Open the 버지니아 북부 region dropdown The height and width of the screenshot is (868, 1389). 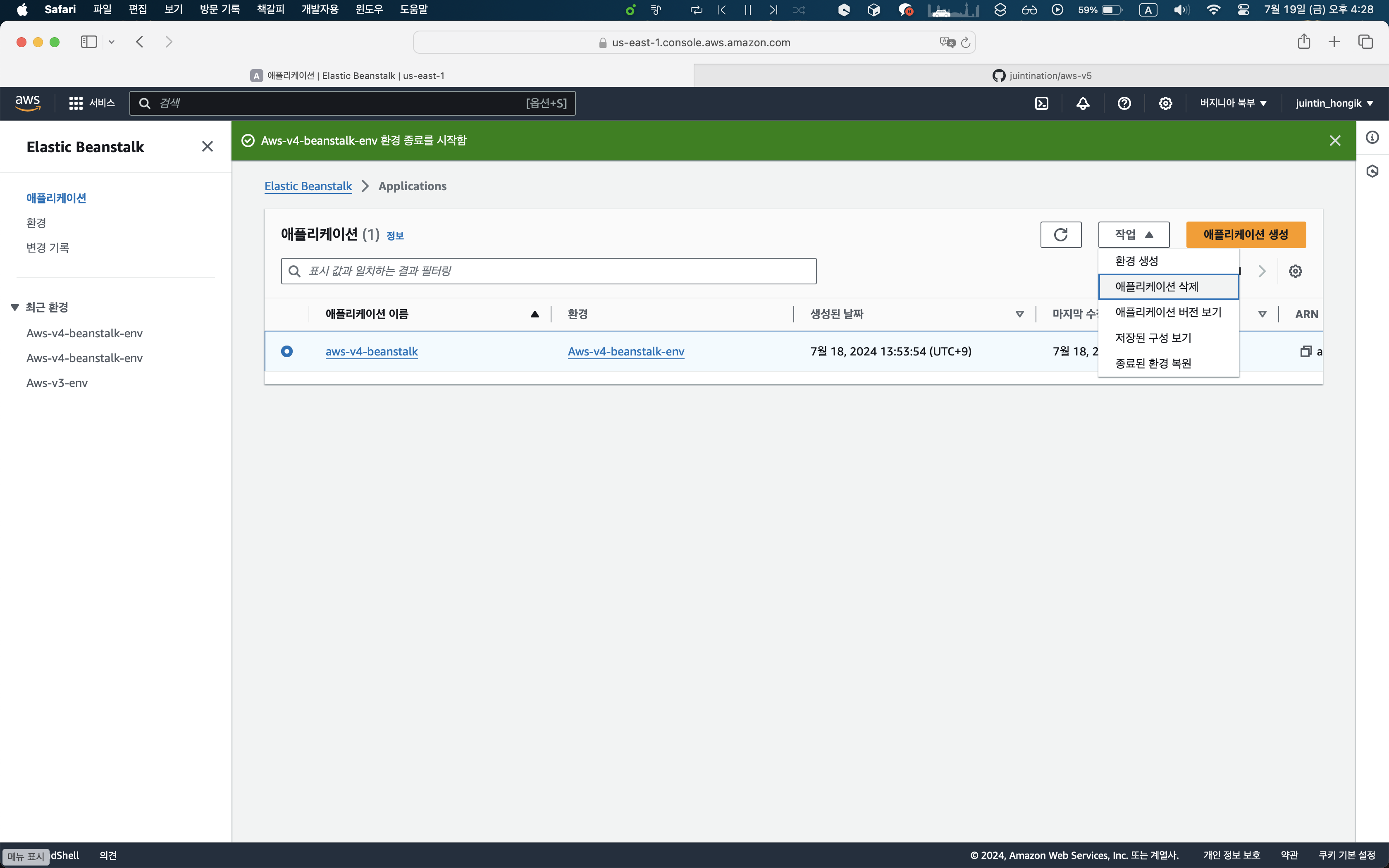click(x=1233, y=103)
